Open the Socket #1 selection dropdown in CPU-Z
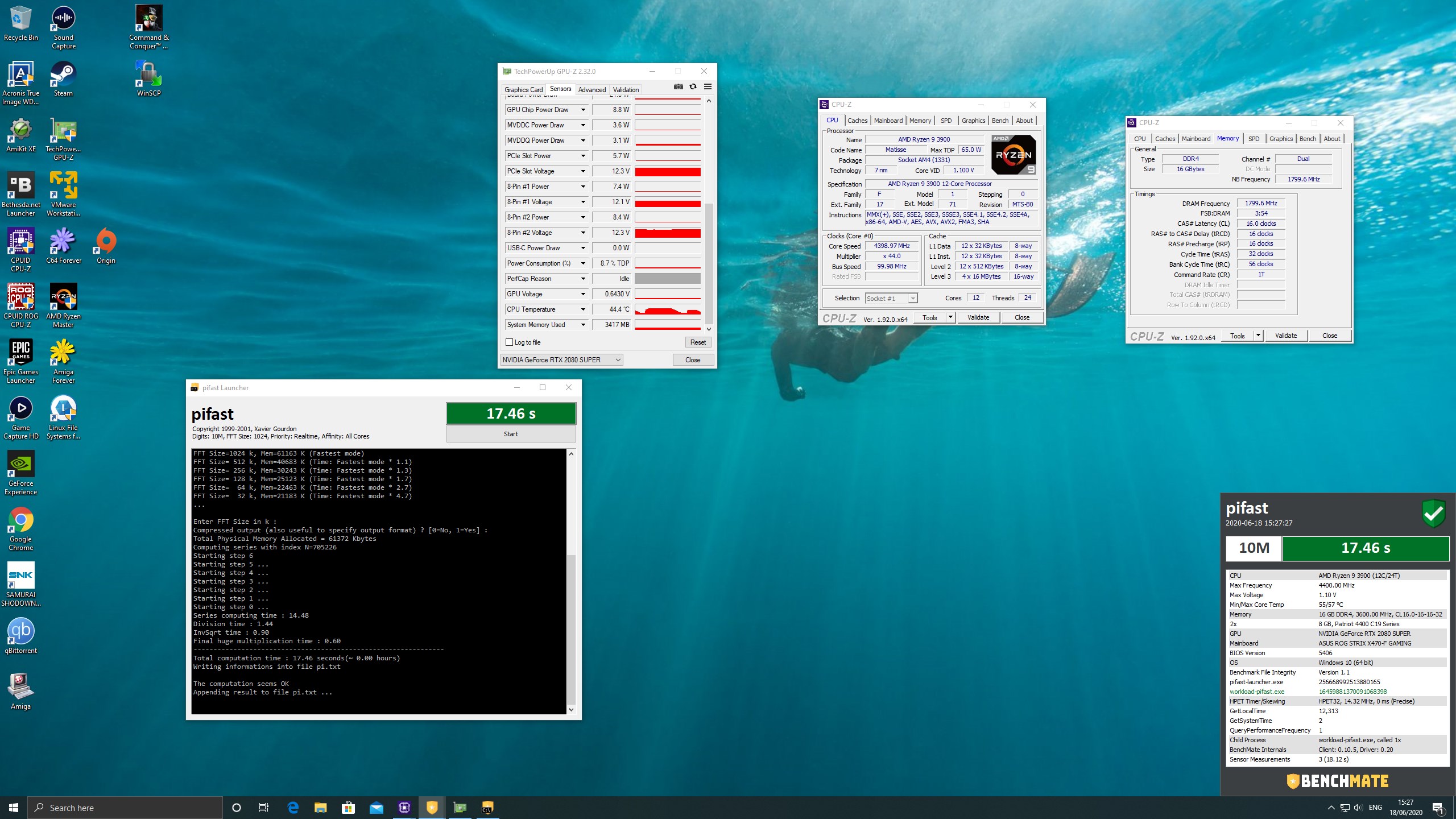 coord(891,298)
